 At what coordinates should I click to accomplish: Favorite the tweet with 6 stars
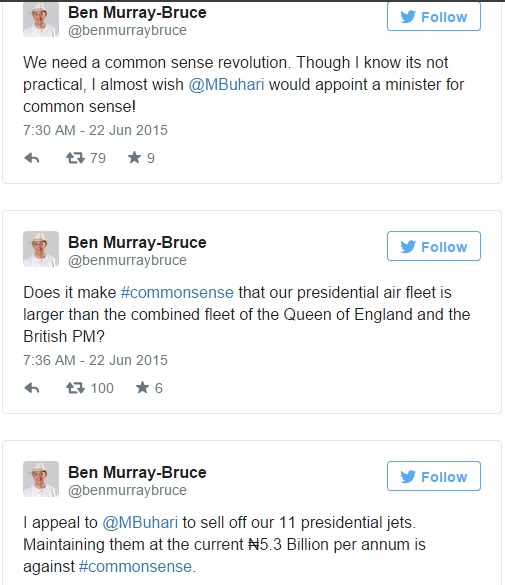point(142,388)
